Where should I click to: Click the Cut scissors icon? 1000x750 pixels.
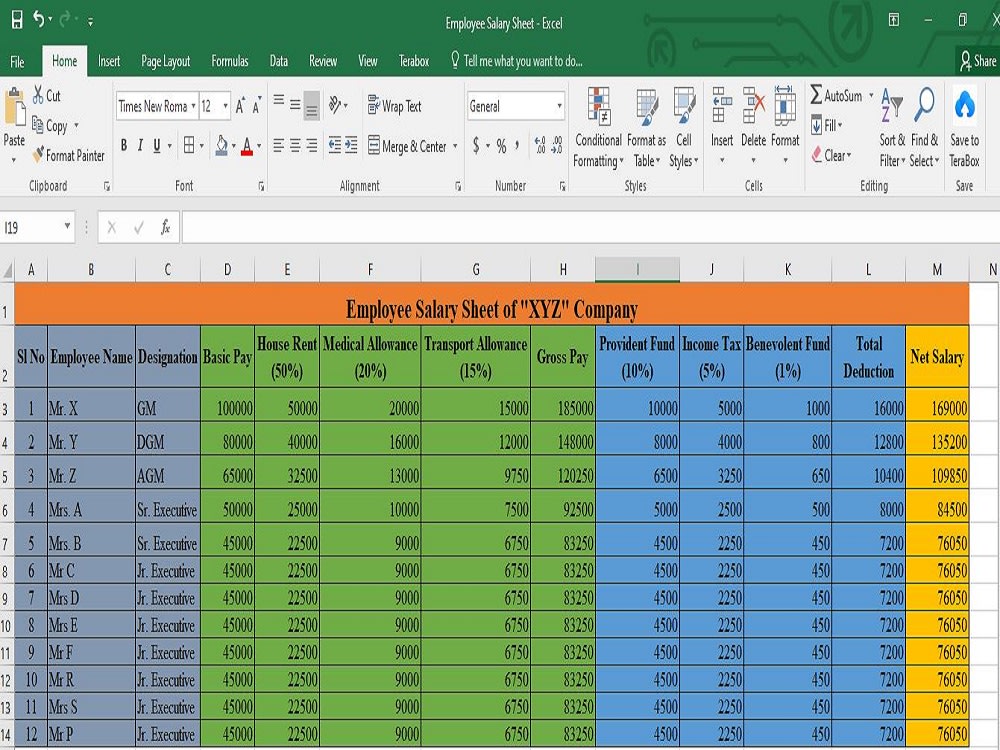(38, 95)
